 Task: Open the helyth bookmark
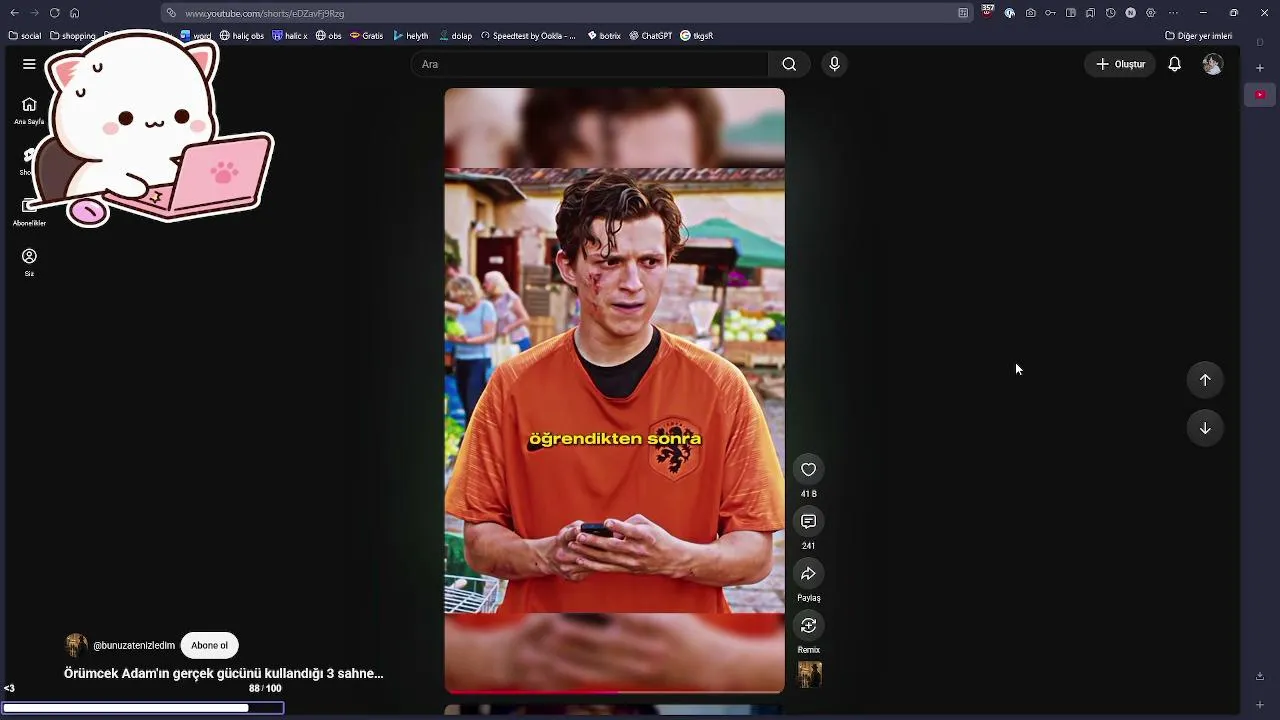(411, 36)
